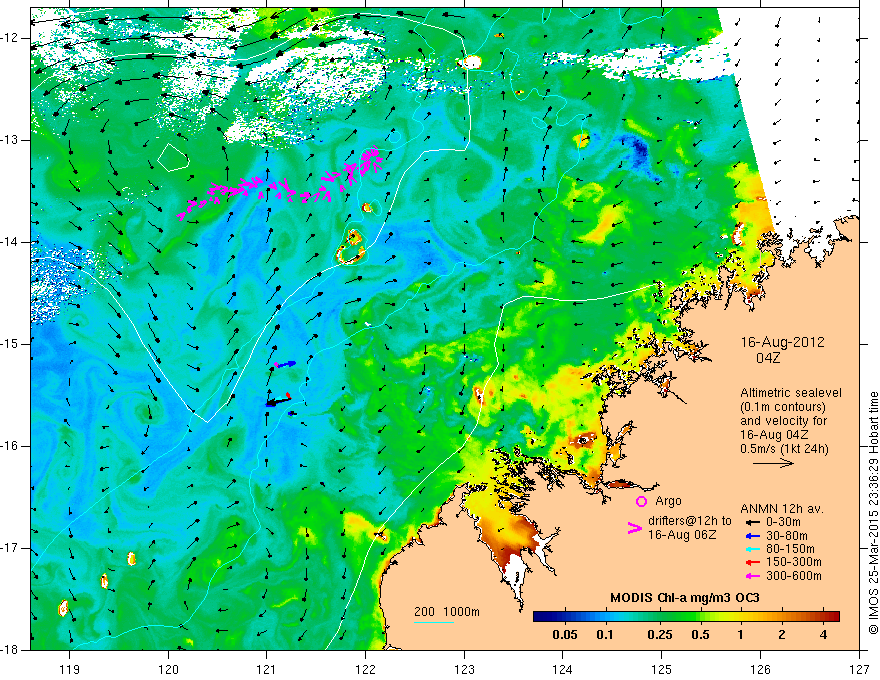
Task: Click the longitude axis label '127'
Action: 859,669
